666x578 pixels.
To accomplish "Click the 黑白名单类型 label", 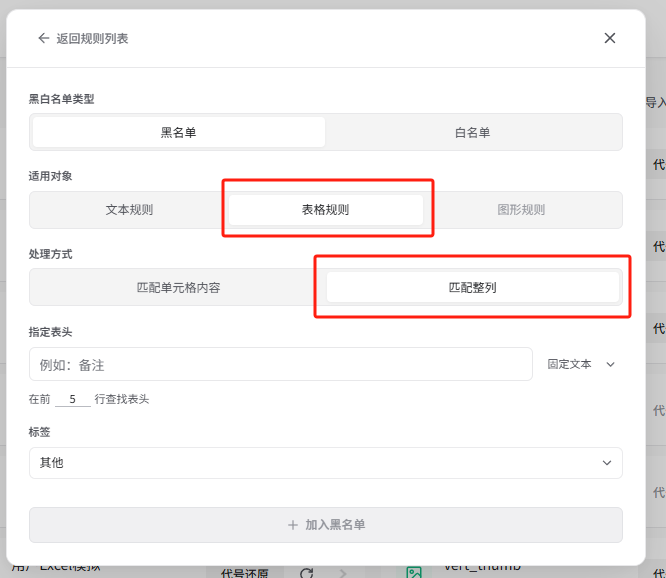I will coord(62,99).
